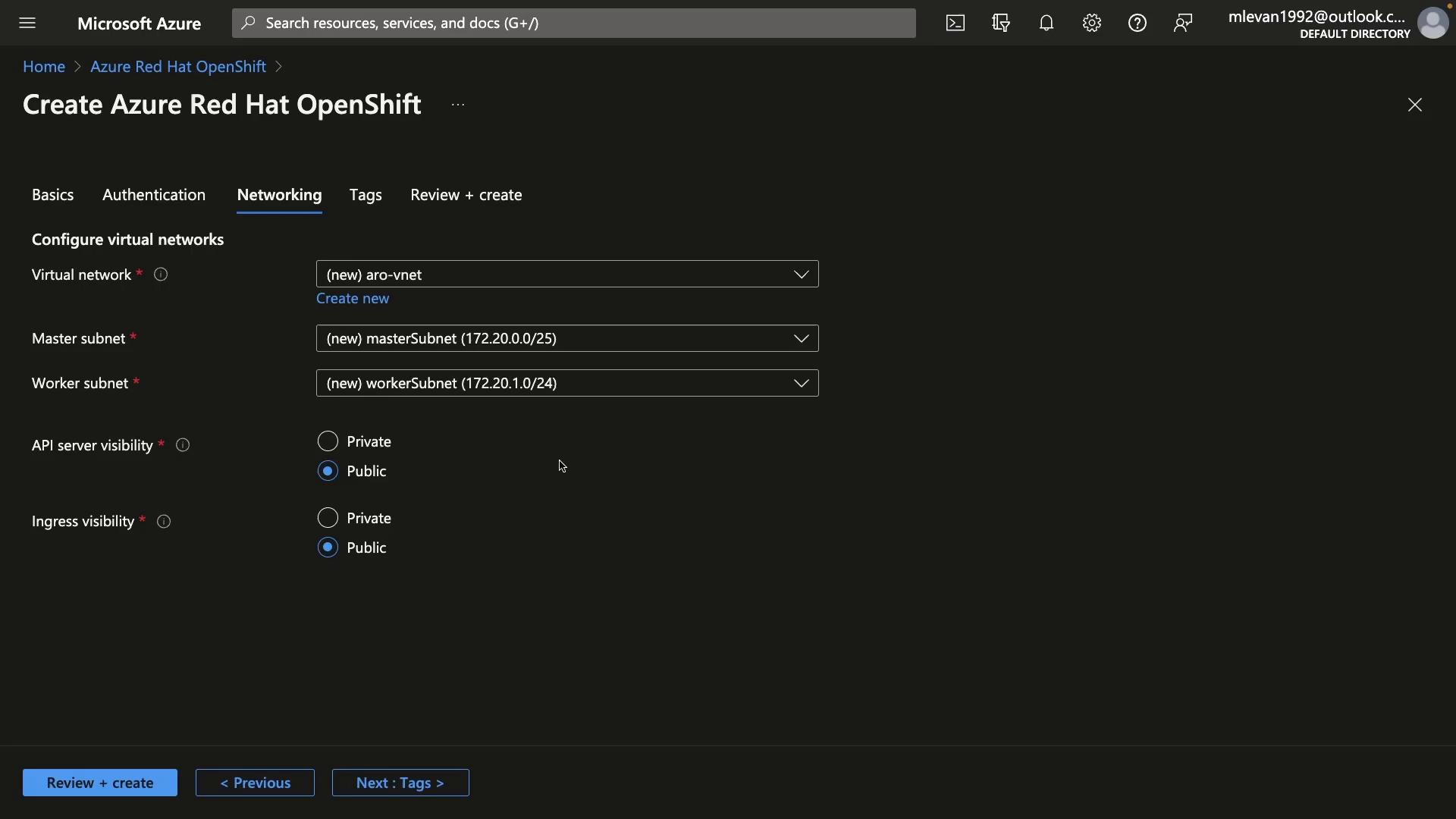1456x819 pixels.
Task: Expand the Worker subnet dropdown
Action: [x=567, y=383]
